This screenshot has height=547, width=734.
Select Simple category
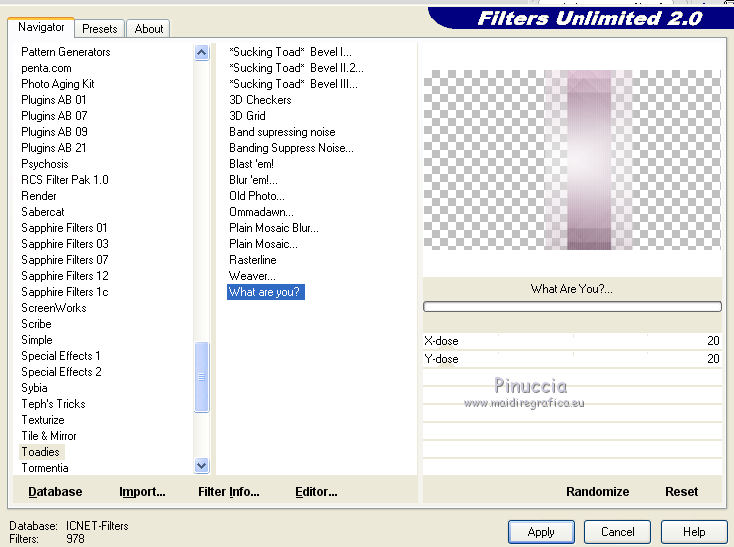pos(37,340)
